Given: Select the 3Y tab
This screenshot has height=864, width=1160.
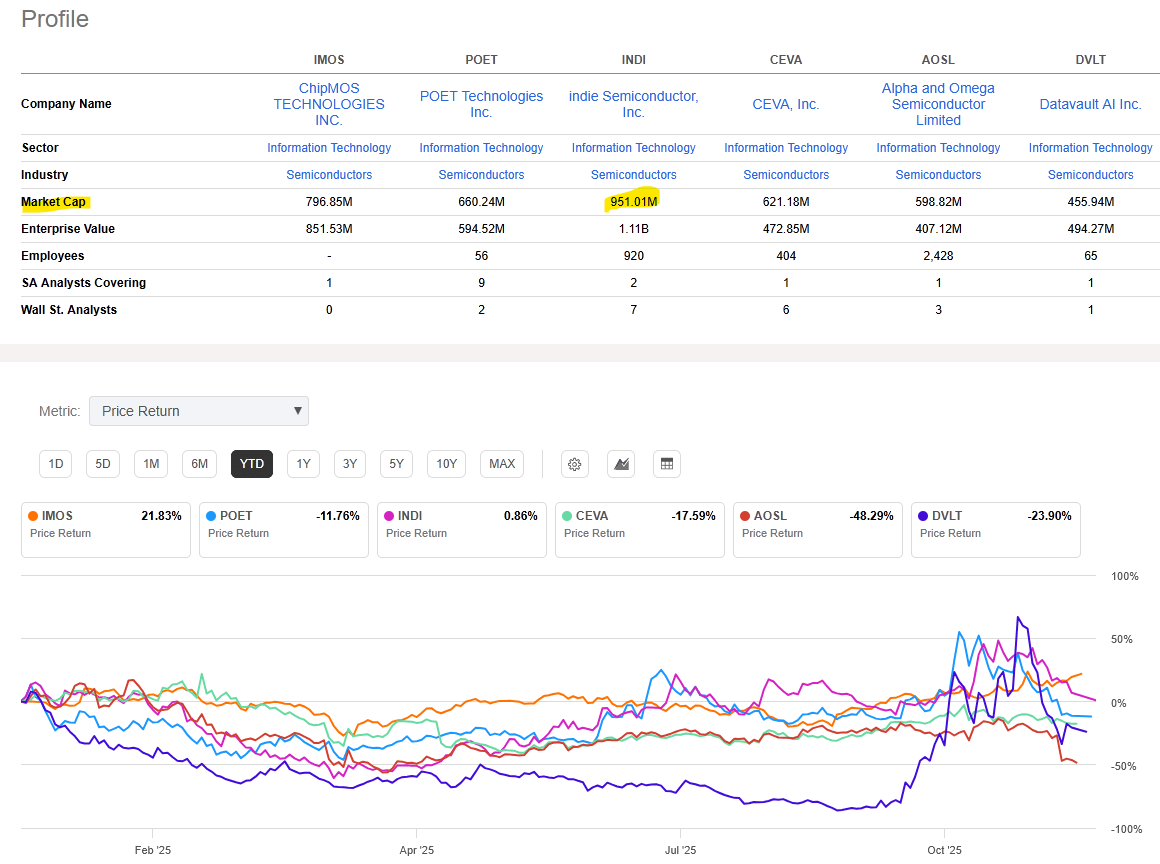Looking at the screenshot, I should coord(349,463).
